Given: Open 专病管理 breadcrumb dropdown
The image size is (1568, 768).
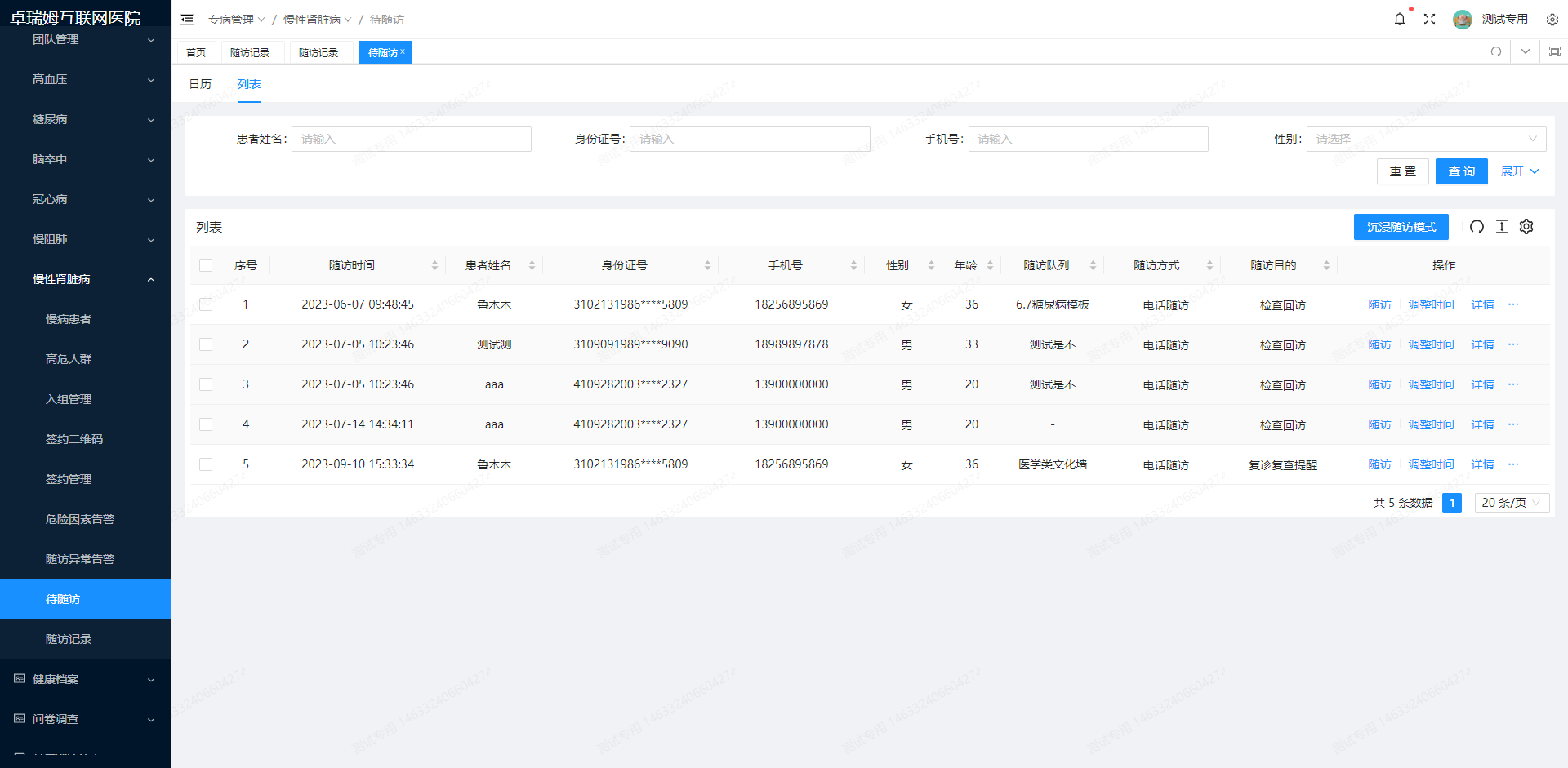Looking at the screenshot, I should 236,20.
